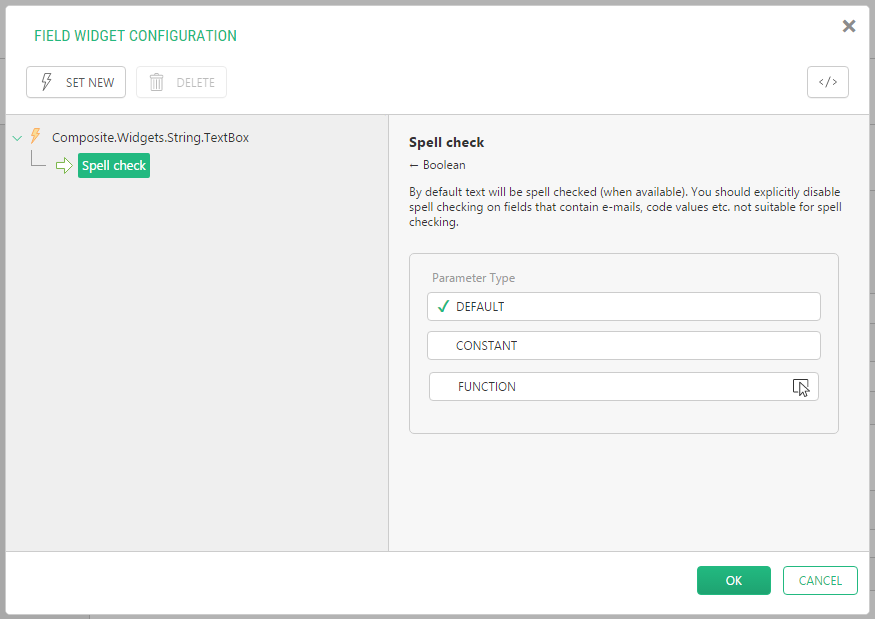Select the Composite.Widgets.String.TextBox tree item
Image resolution: width=875 pixels, height=619 pixels.
tap(150, 138)
